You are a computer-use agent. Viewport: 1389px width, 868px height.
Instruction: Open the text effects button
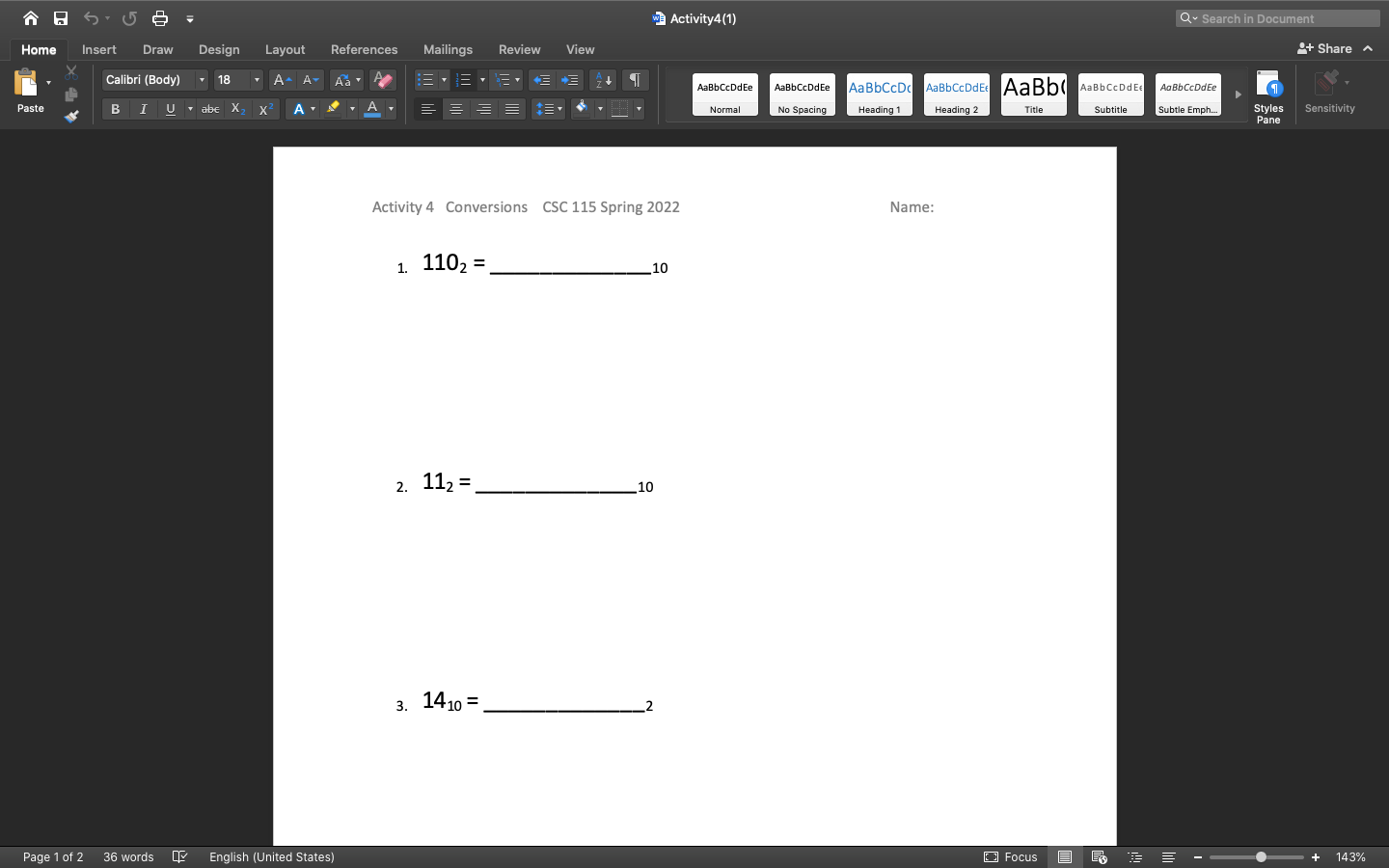point(299,109)
